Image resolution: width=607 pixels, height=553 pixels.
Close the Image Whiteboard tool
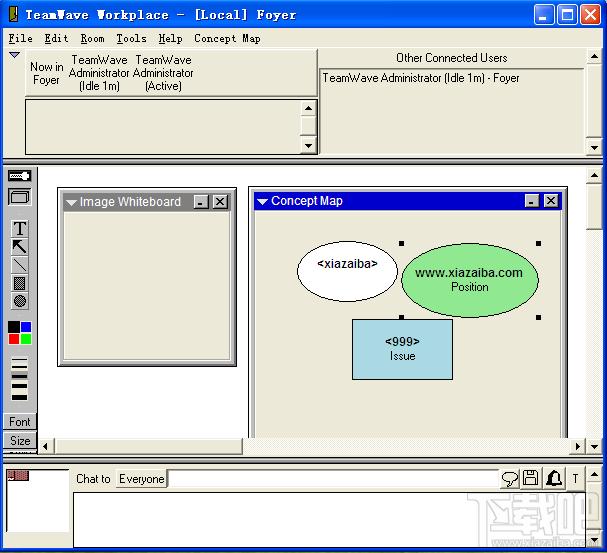click(220, 202)
